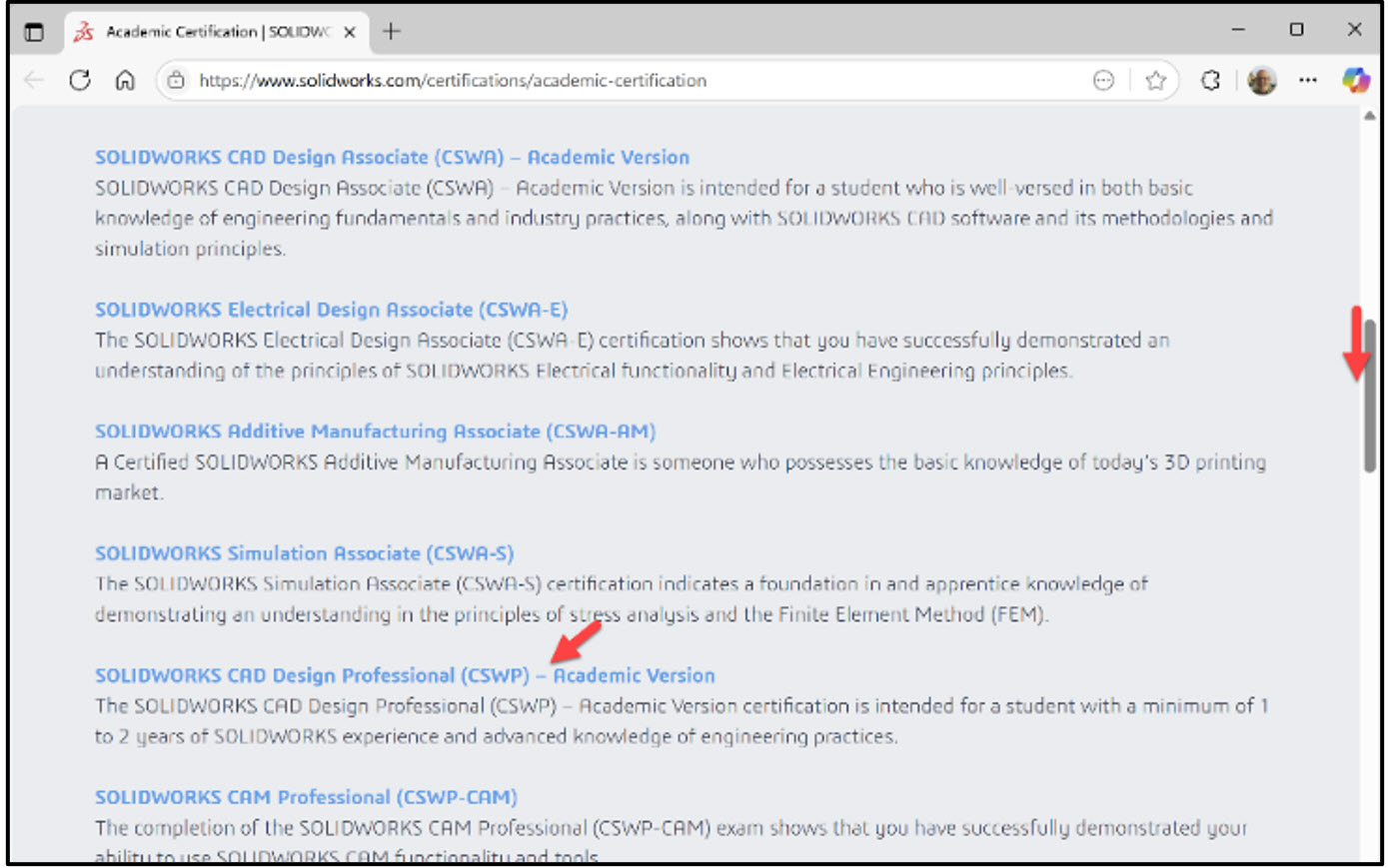Refresh the current page
This screenshot has width=1388, height=868.
point(80,80)
